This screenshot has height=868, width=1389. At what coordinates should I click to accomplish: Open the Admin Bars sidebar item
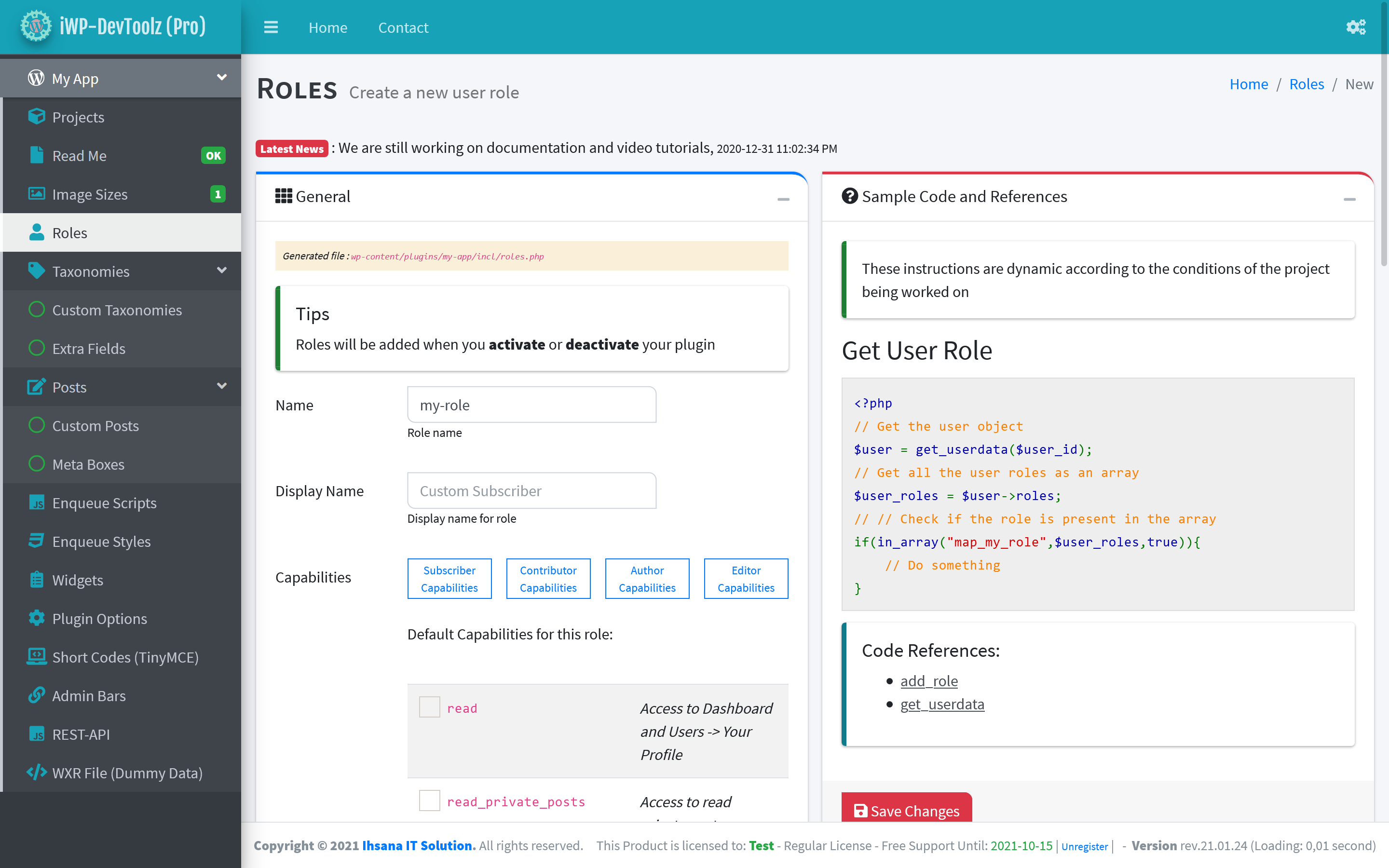[122, 694]
